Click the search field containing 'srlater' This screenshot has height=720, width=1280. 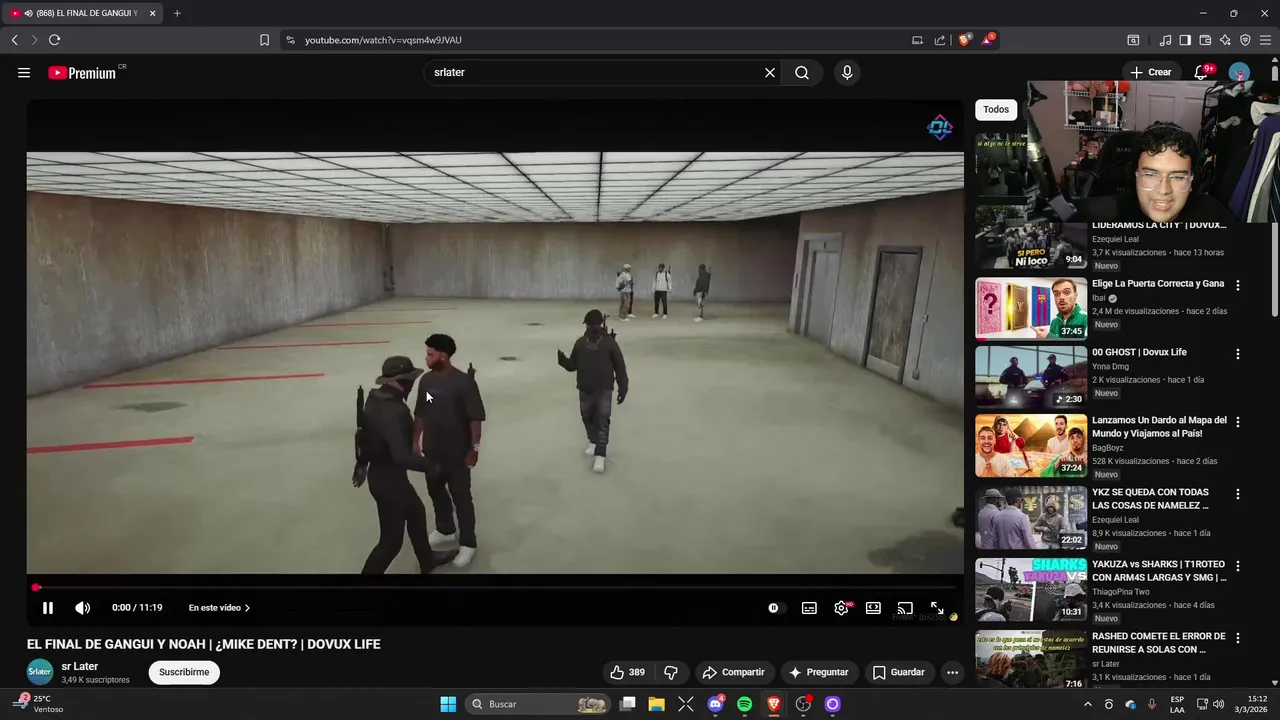[x=595, y=72]
